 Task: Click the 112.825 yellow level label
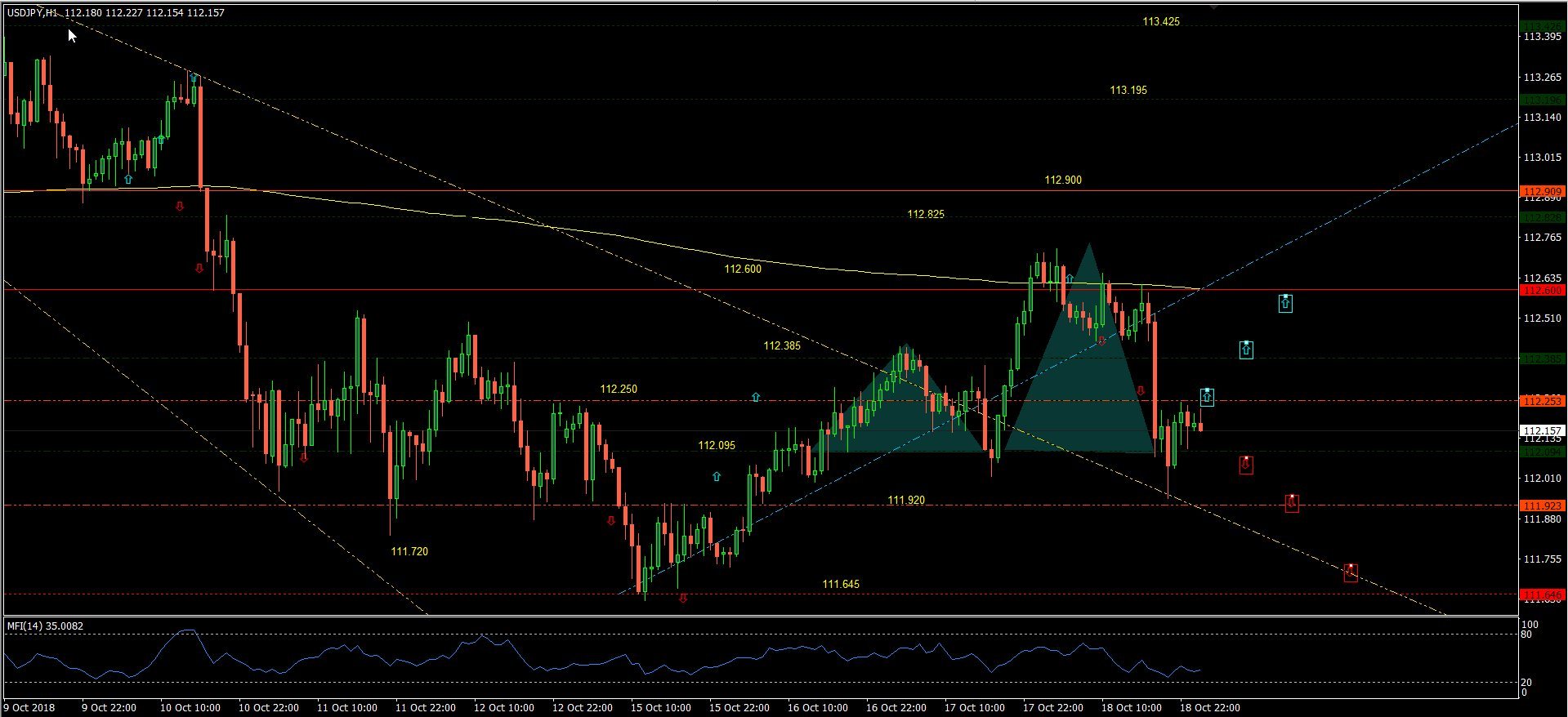[x=926, y=214]
